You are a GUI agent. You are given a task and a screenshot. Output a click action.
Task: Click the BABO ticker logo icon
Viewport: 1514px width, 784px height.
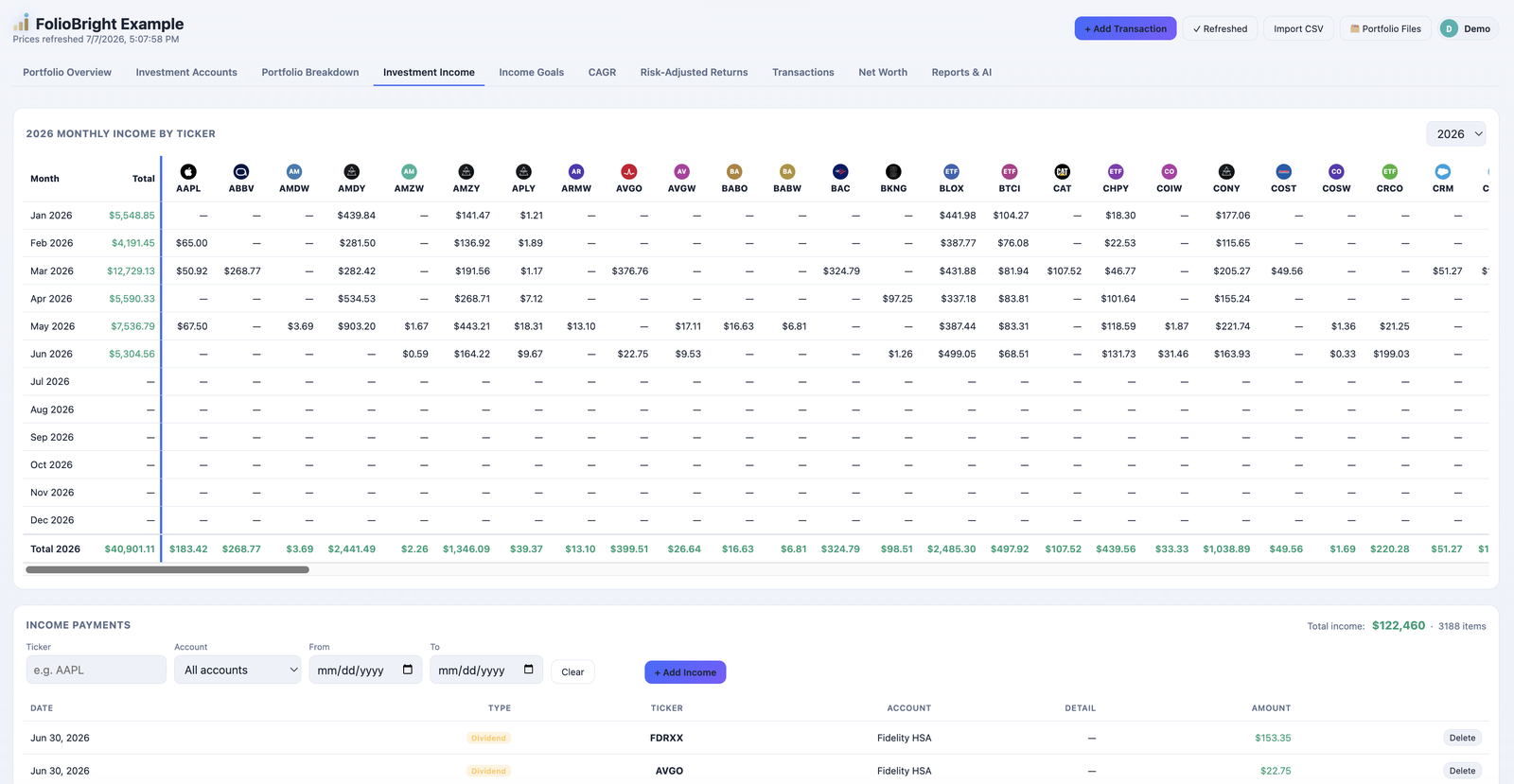(x=734, y=171)
